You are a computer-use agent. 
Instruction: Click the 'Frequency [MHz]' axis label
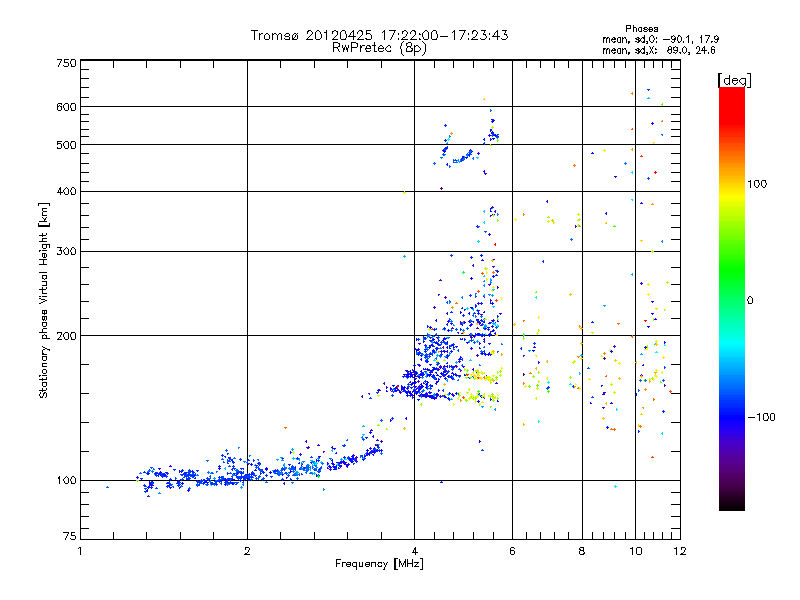(x=379, y=564)
